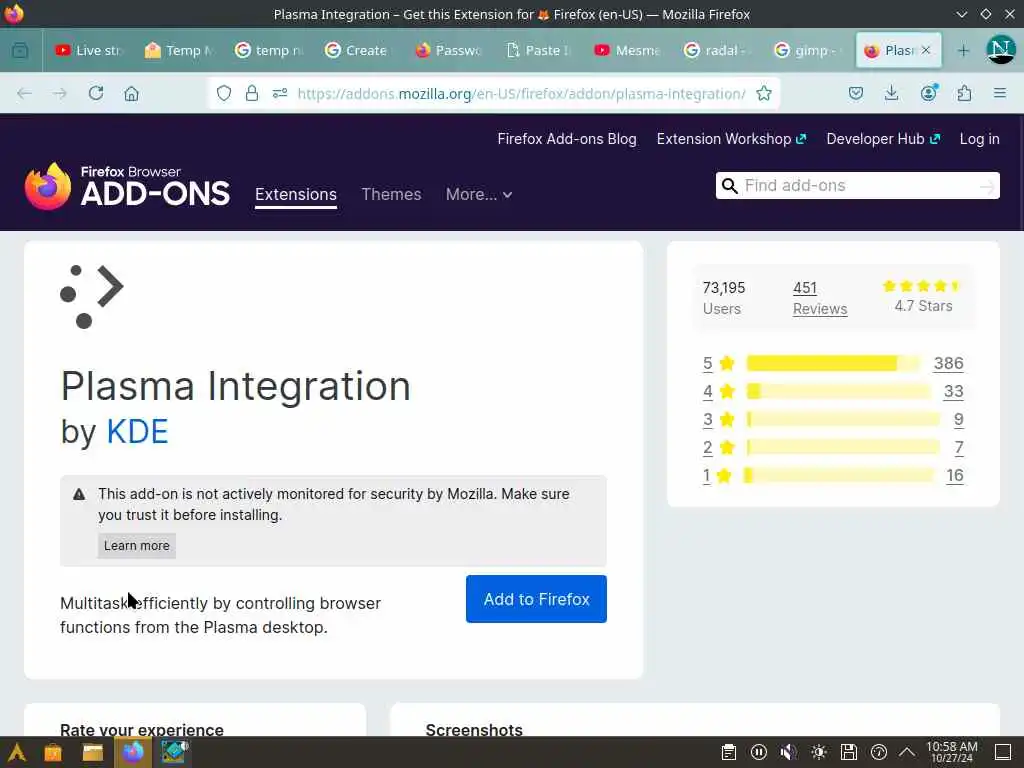Switch to the Live stream tab
The width and height of the screenshot is (1024, 768).
88,50
